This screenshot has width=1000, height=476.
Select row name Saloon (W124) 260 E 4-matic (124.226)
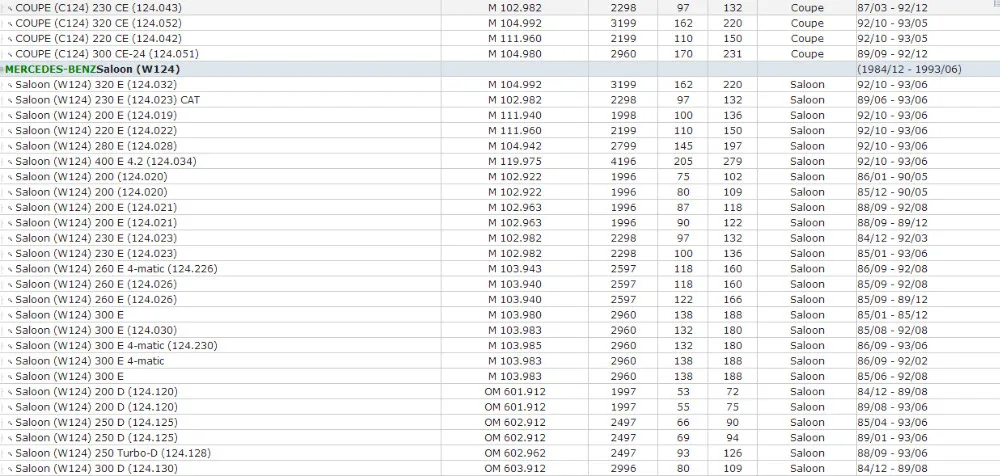[x=116, y=269]
